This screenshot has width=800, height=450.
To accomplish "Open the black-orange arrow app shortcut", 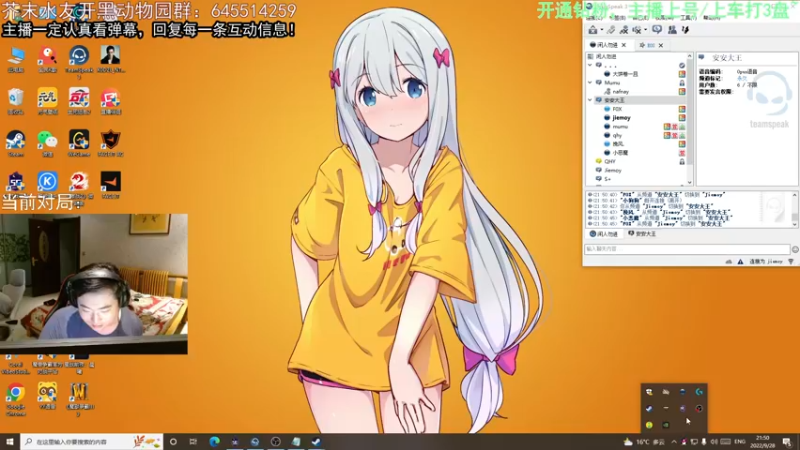I will coord(110,185).
